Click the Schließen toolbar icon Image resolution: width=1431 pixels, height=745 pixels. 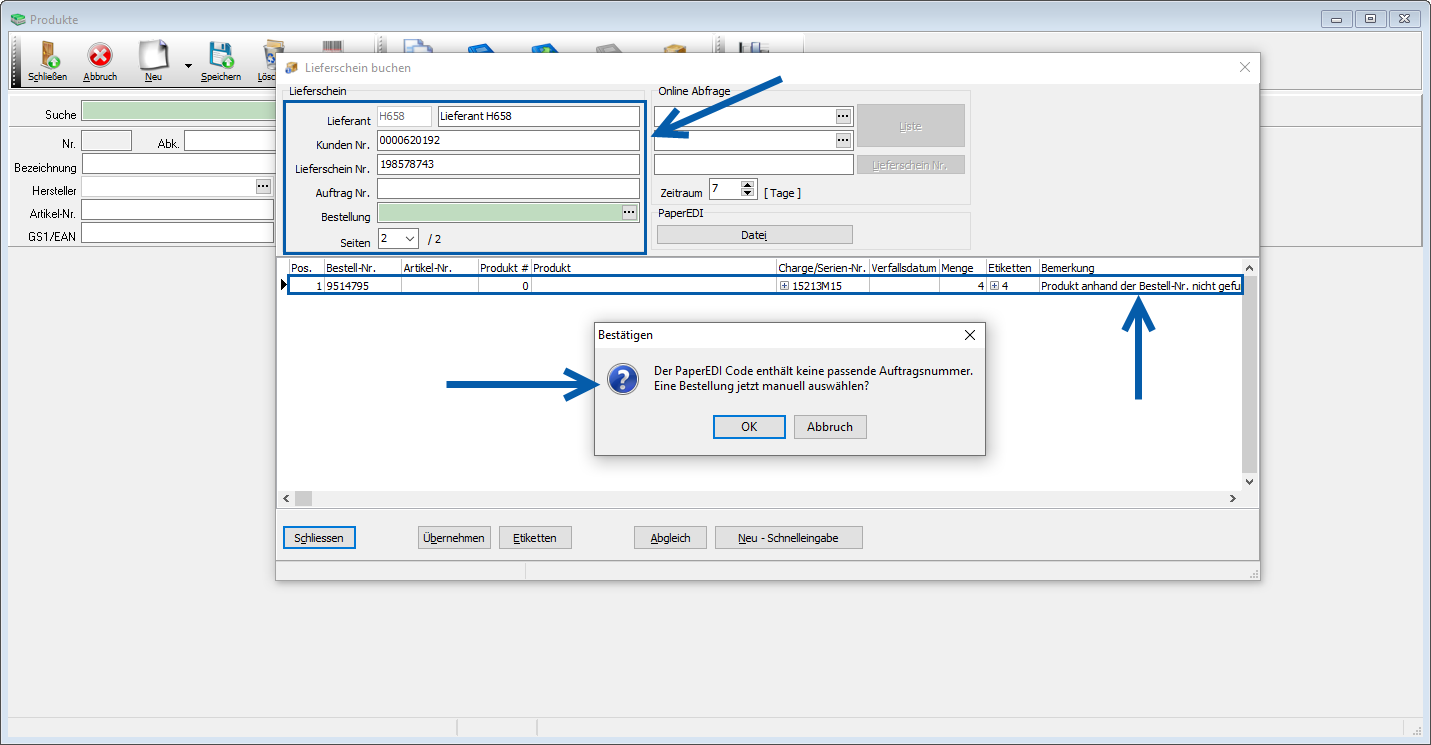tap(47, 58)
